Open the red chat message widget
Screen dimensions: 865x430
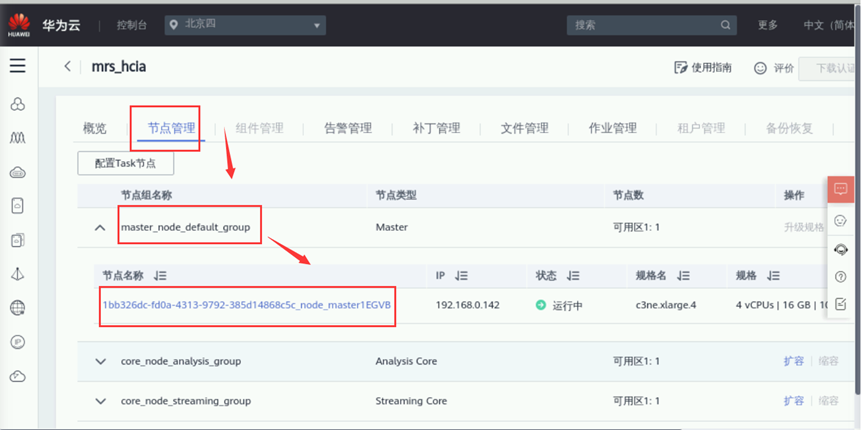(840, 189)
